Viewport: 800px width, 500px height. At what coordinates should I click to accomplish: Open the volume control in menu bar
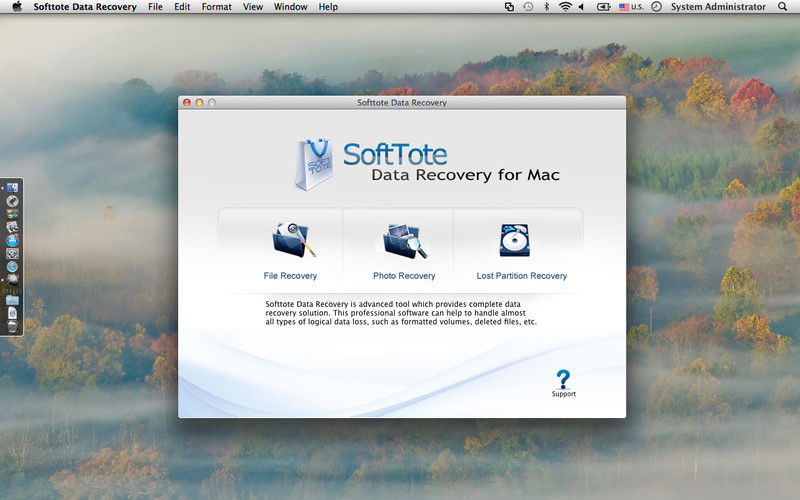coord(581,7)
